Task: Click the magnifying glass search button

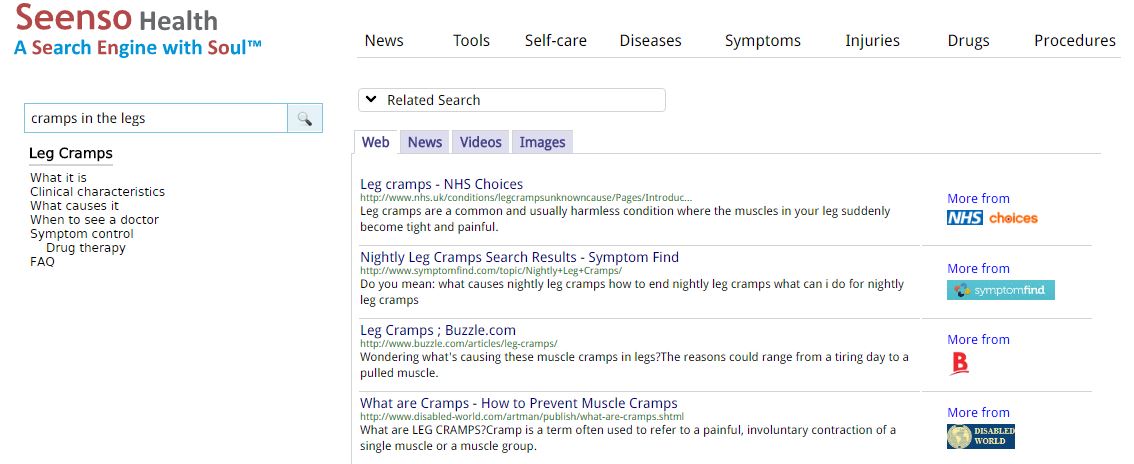Action: pos(305,119)
